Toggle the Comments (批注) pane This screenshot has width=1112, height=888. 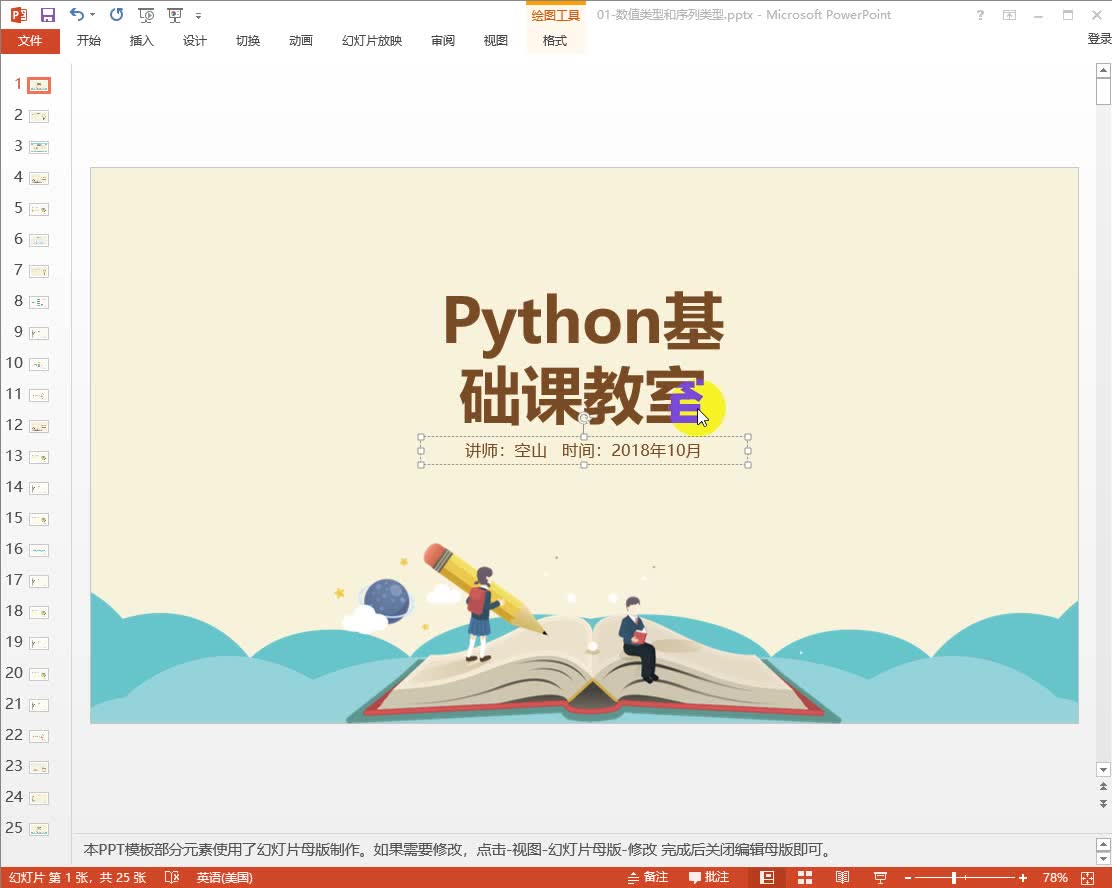click(707, 877)
